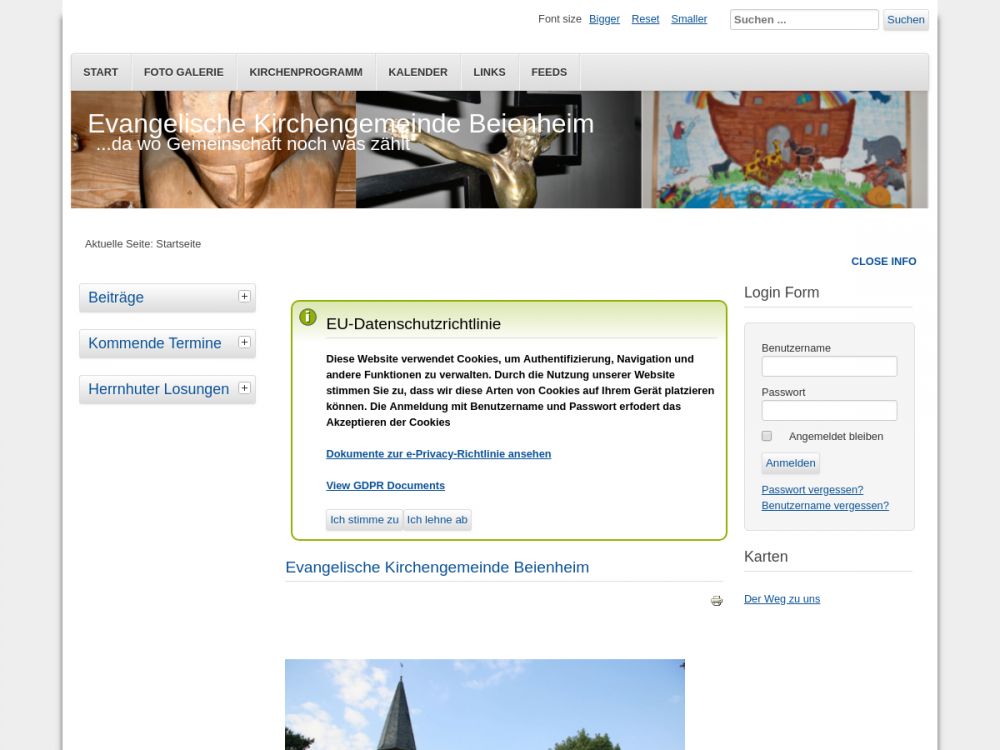The width and height of the screenshot is (1000, 750).
Task: Enable the Angemeldet bleiben checkbox
Action: tap(767, 436)
